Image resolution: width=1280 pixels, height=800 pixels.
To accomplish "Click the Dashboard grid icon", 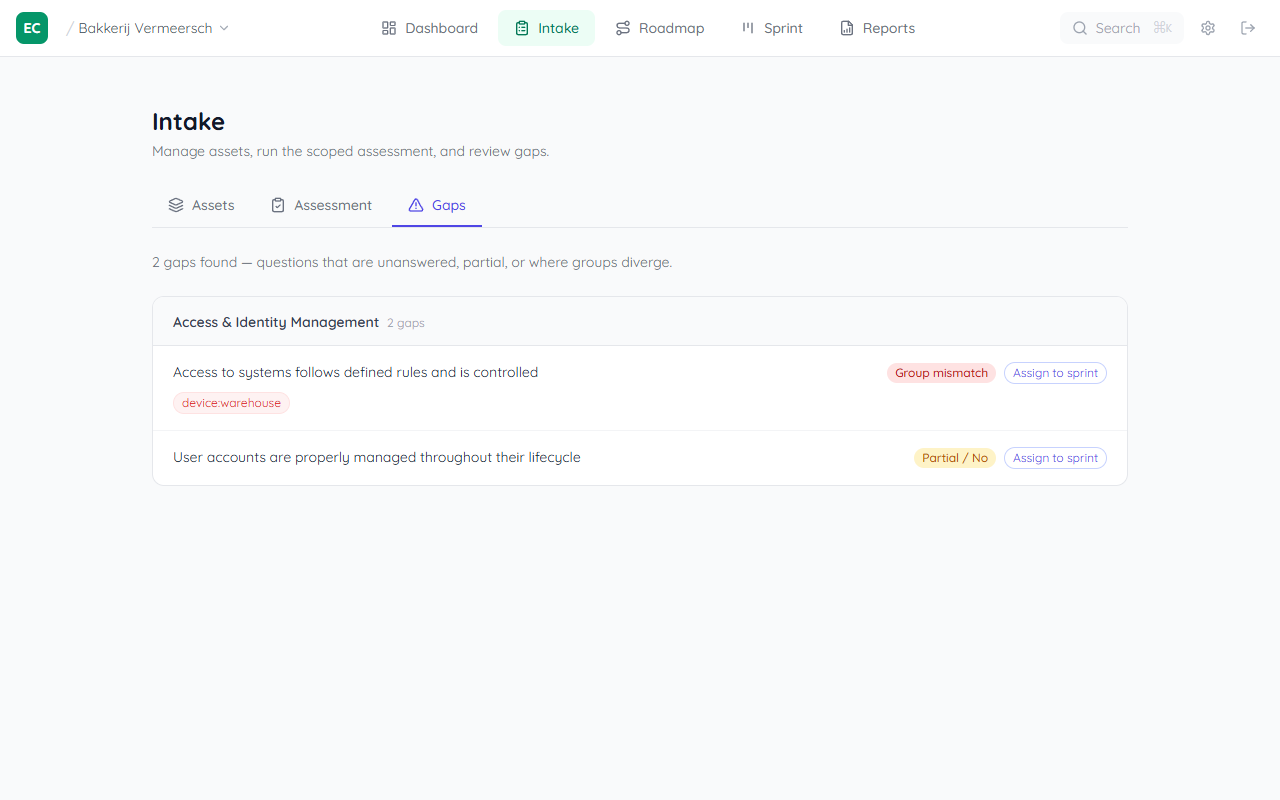I will tap(389, 28).
